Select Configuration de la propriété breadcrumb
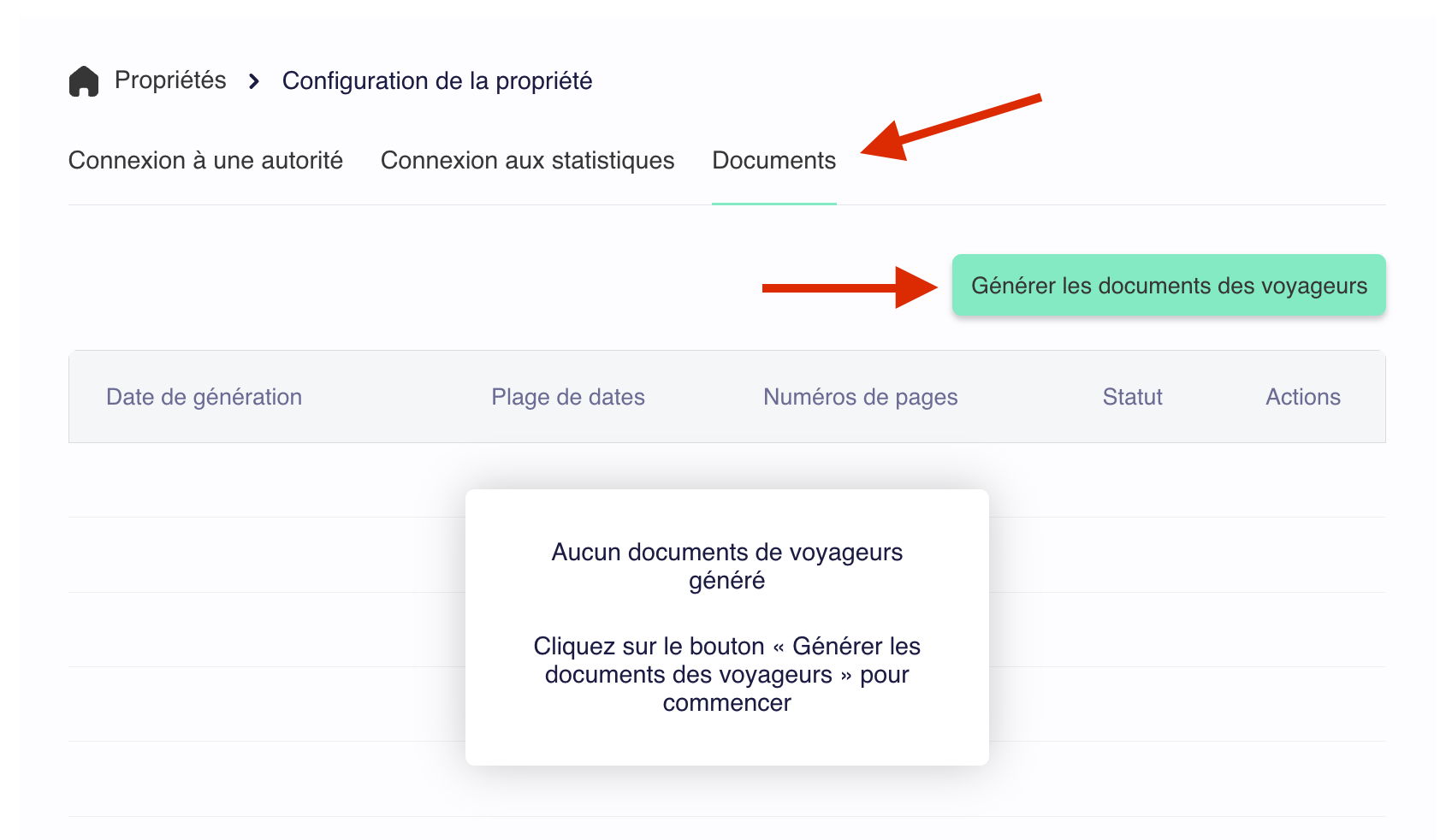 pyautogui.click(x=437, y=80)
